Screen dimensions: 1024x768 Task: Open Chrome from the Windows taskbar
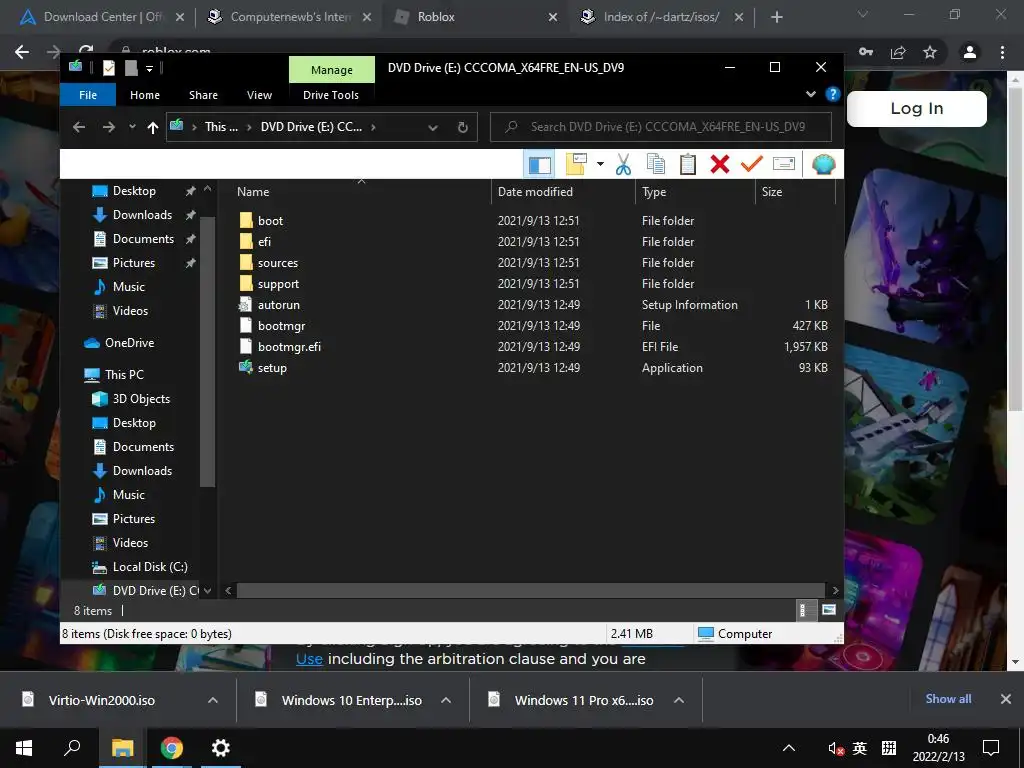(x=172, y=748)
